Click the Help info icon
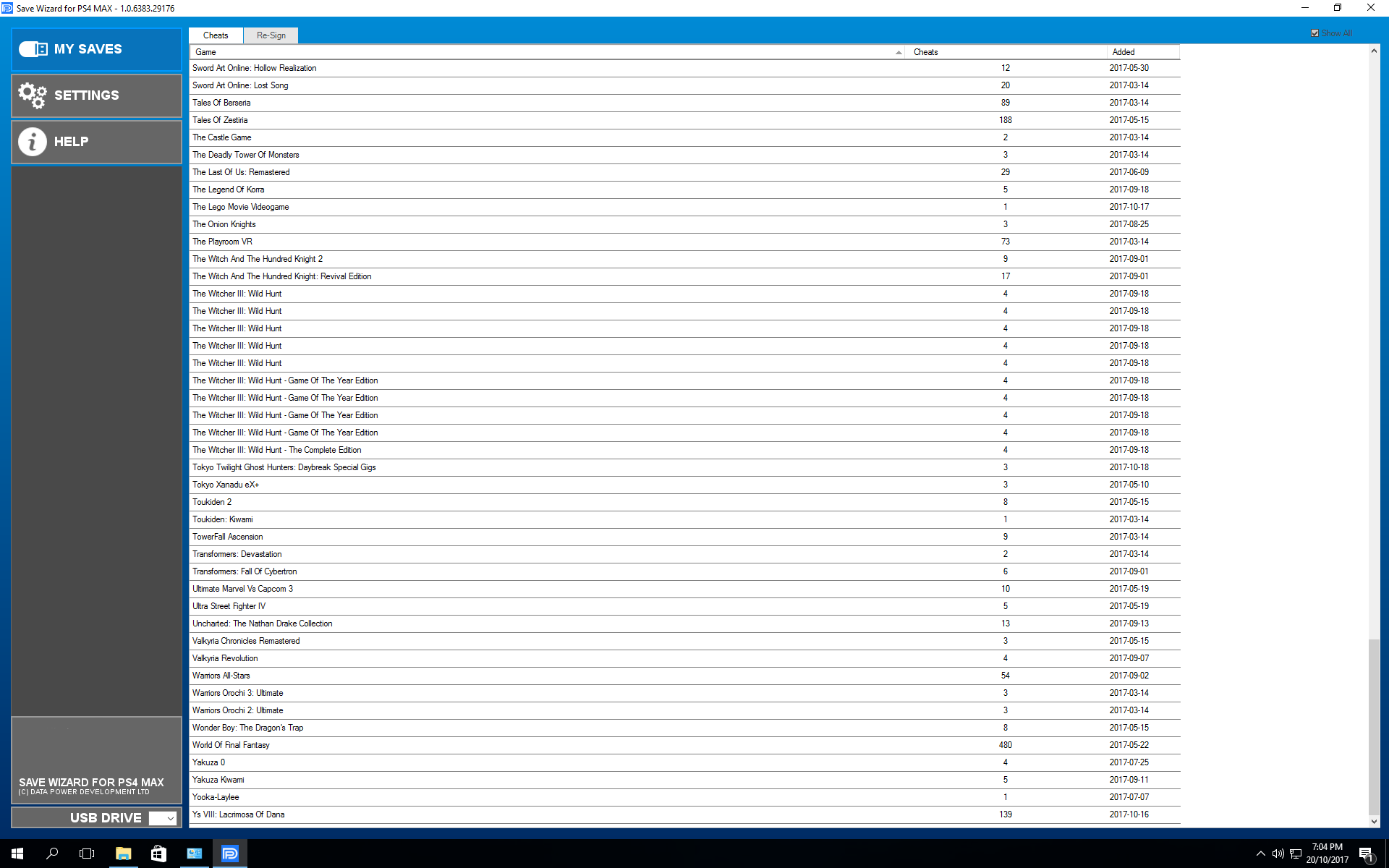Image resolution: width=1389 pixels, height=868 pixels. coord(33,142)
